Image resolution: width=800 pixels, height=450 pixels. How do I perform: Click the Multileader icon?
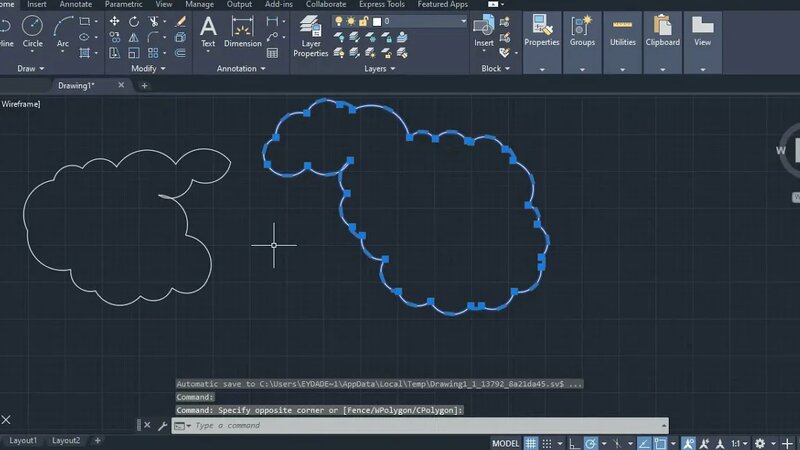(x=272, y=37)
